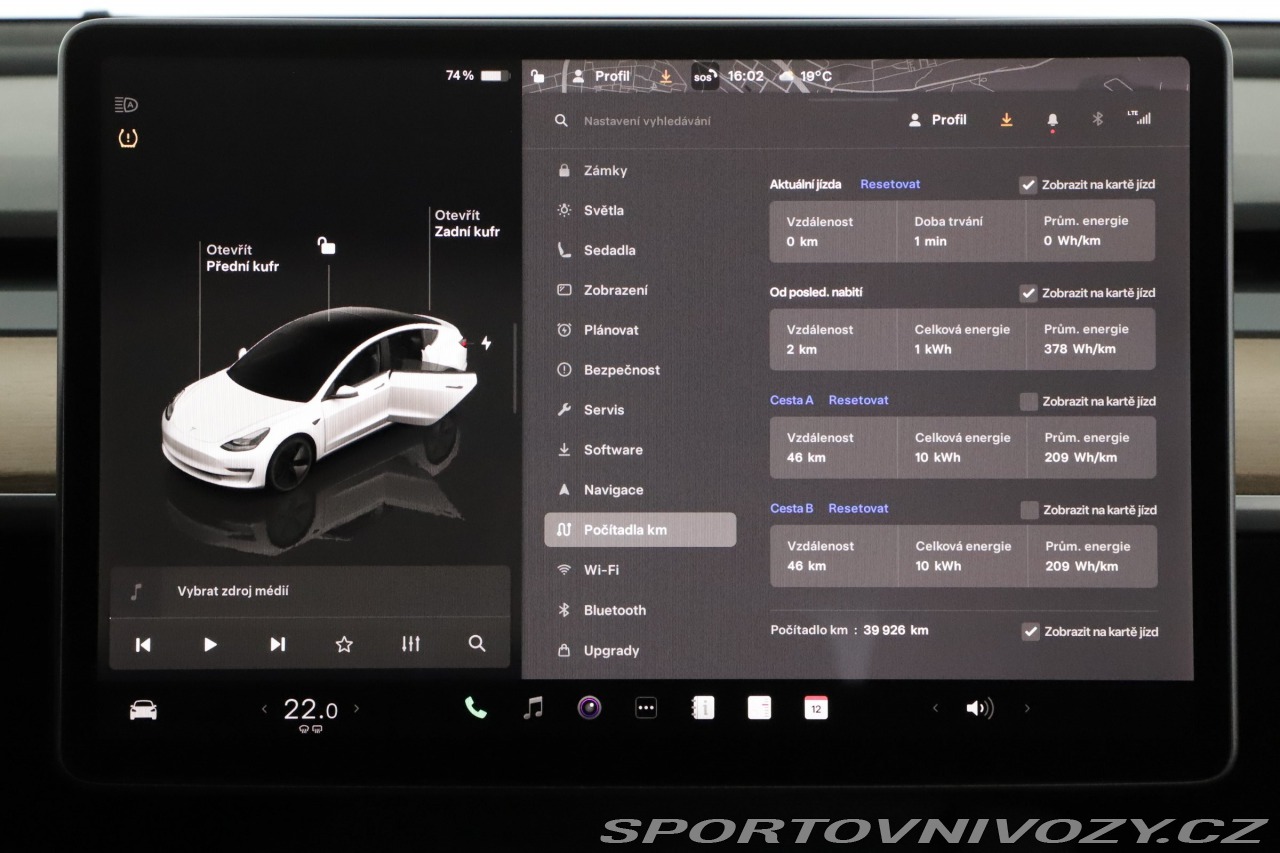Tap the orange download icon in settings header
The height and width of the screenshot is (853, 1280).
point(1006,119)
